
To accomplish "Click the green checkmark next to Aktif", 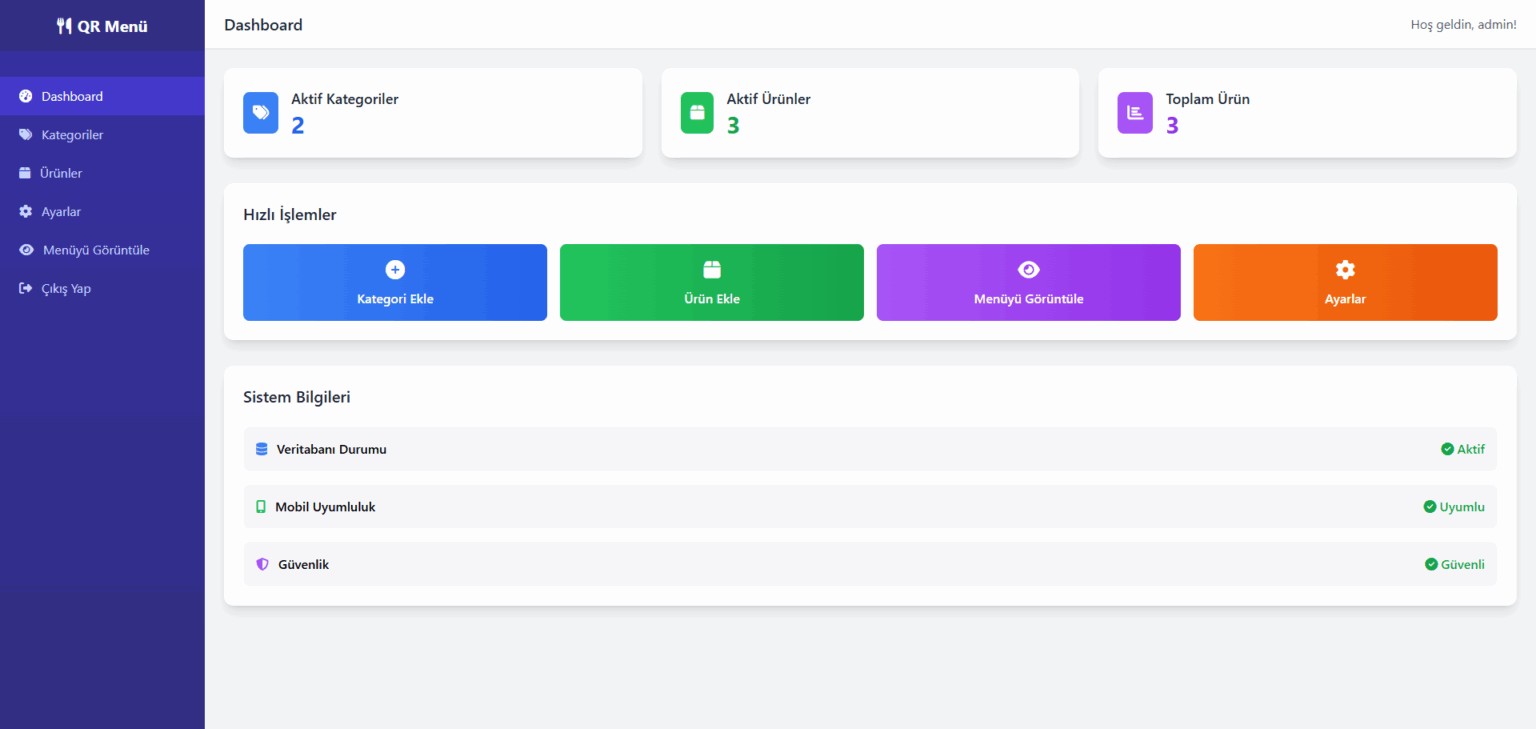I will point(1447,449).
